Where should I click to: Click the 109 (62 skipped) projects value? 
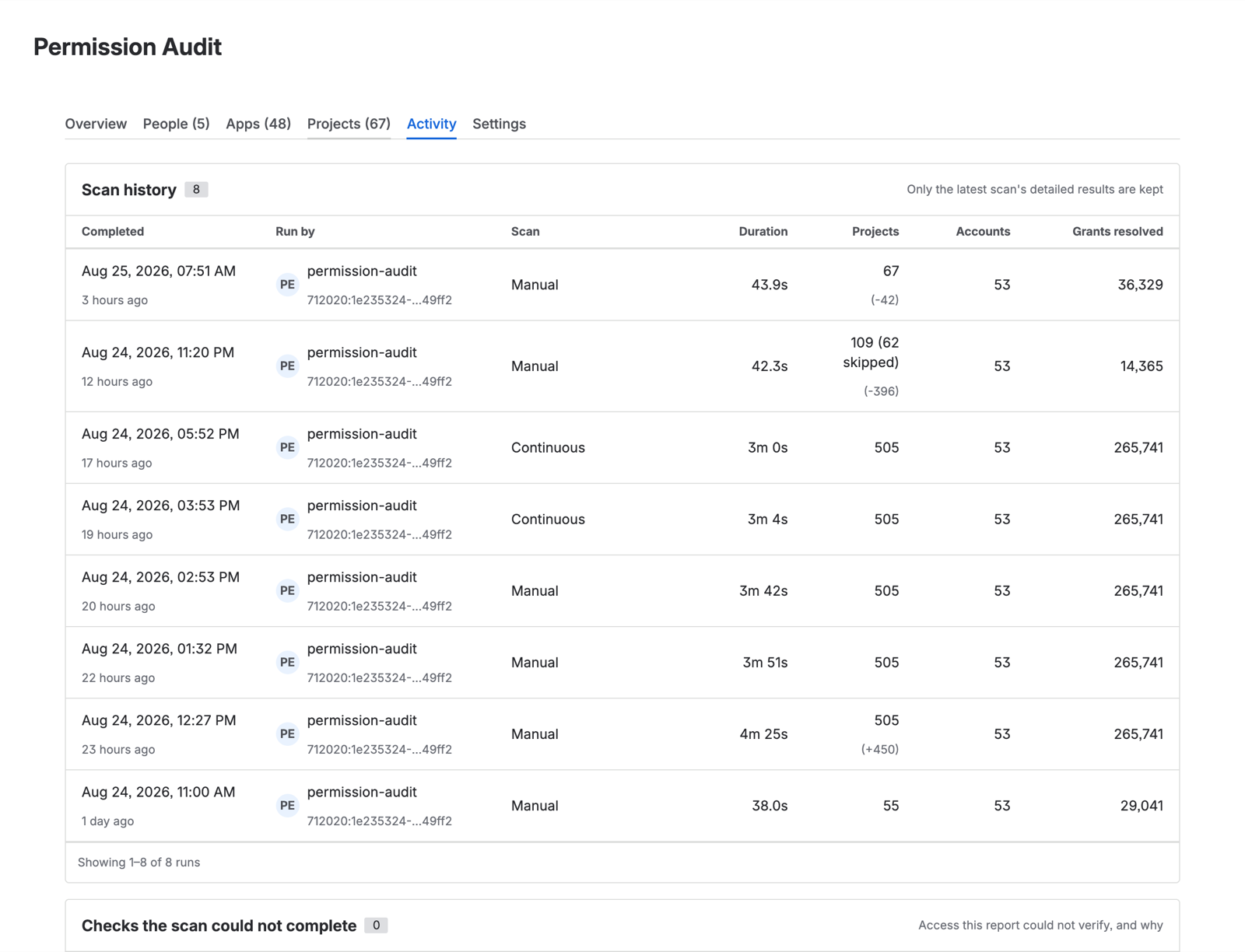[871, 352]
